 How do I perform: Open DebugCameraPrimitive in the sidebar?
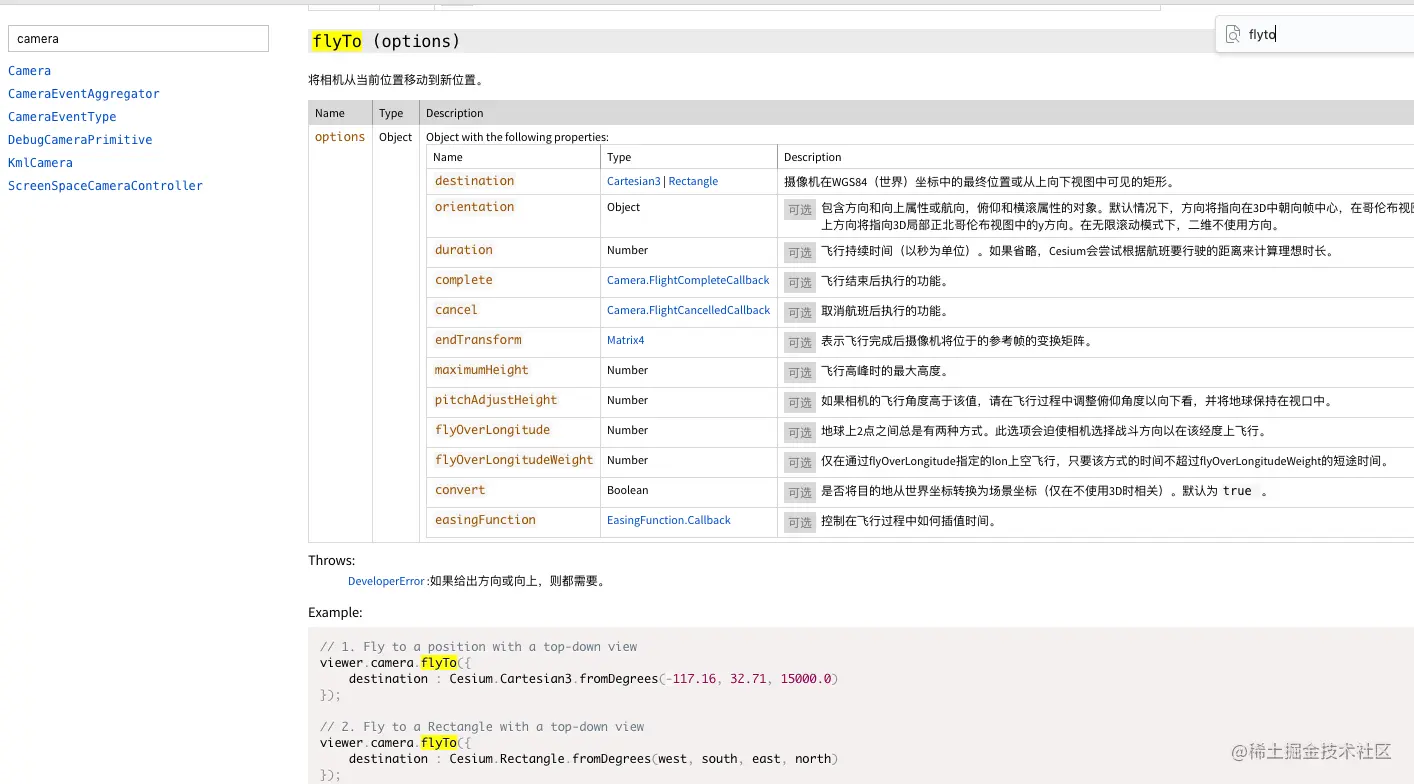pyautogui.click(x=80, y=140)
